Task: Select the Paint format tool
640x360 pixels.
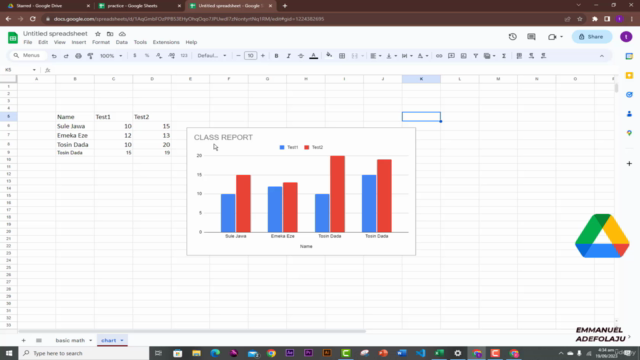Action: 90,56
